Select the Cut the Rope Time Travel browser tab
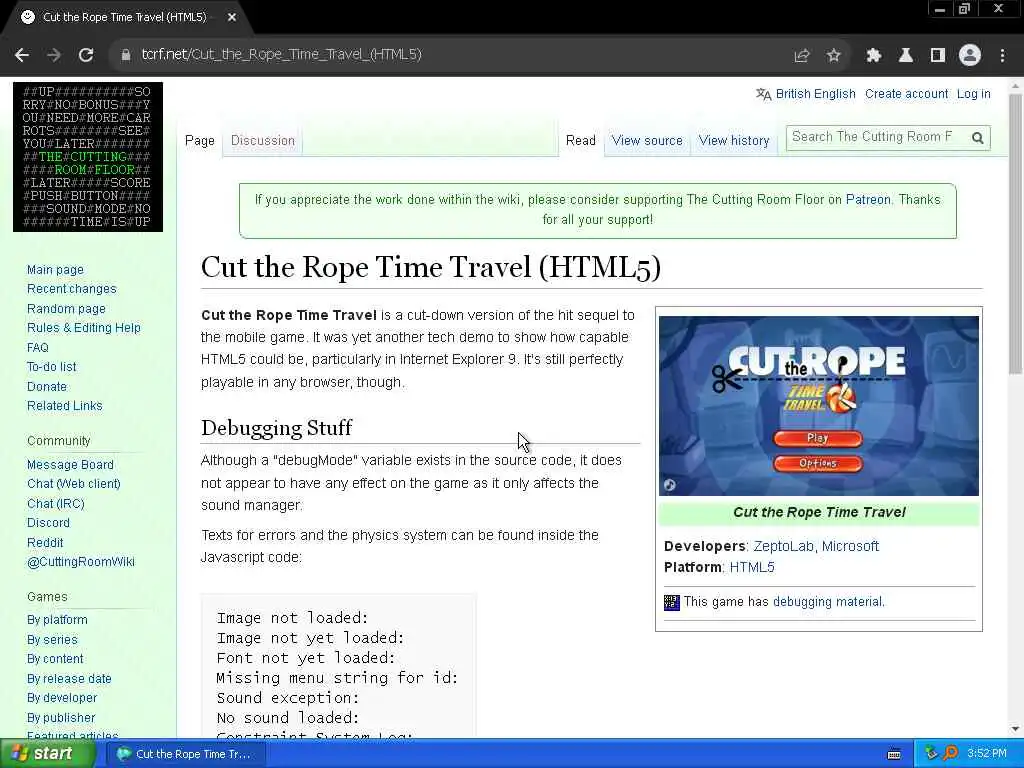 click(x=124, y=18)
